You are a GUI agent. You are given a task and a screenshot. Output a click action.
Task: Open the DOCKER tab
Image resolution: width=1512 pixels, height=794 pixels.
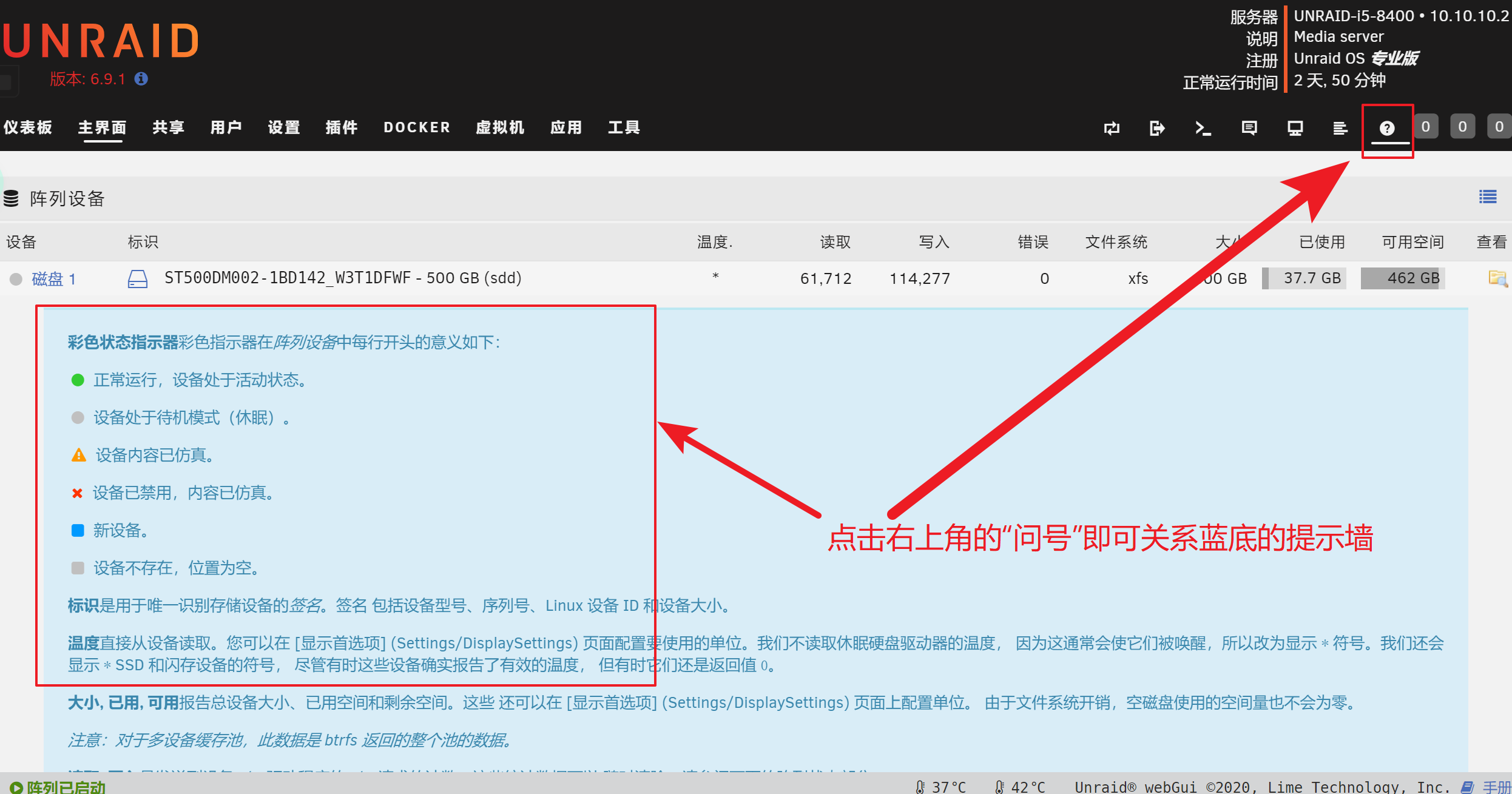[417, 127]
